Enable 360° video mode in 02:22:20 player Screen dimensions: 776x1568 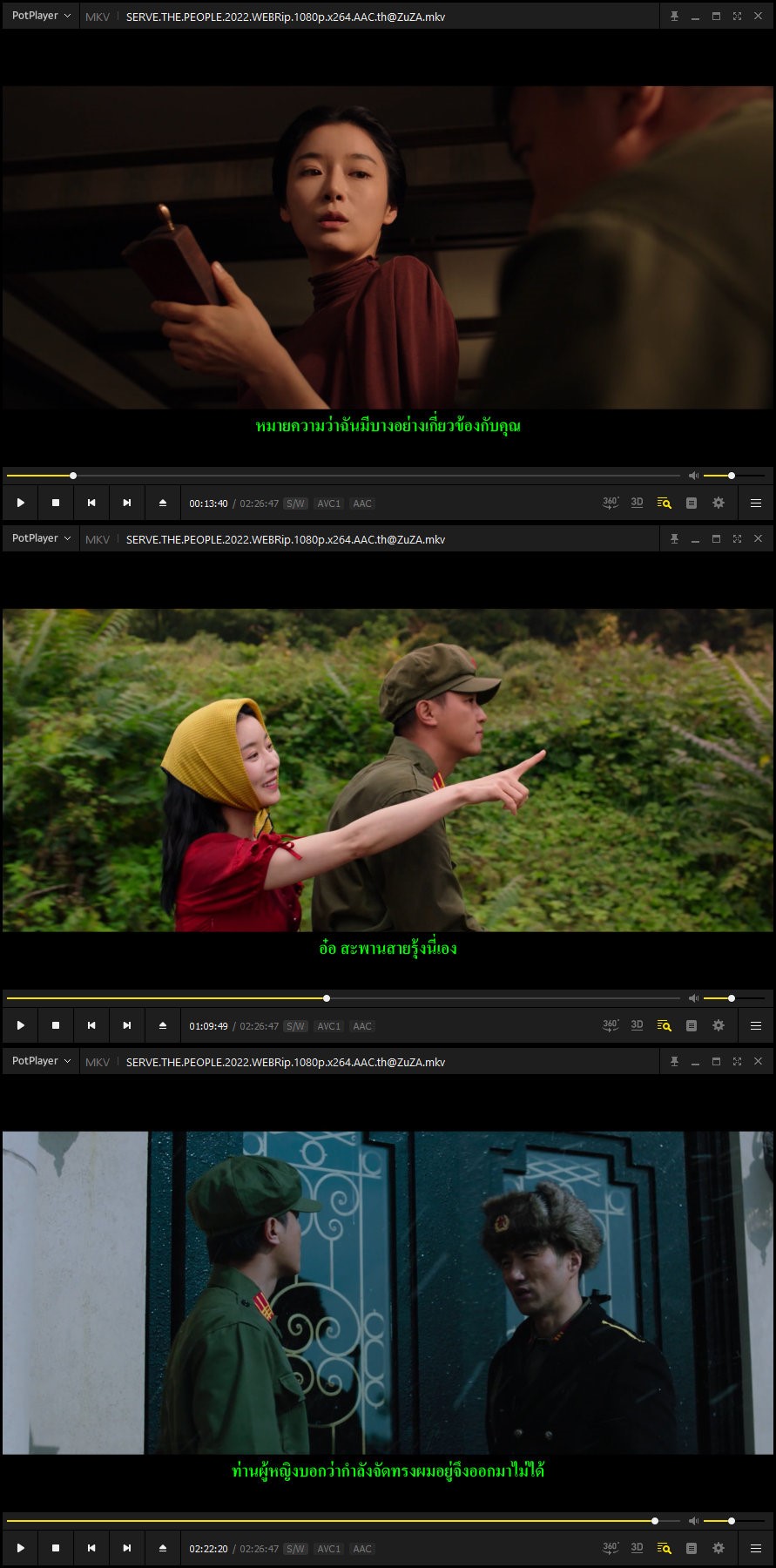pyautogui.click(x=611, y=1548)
